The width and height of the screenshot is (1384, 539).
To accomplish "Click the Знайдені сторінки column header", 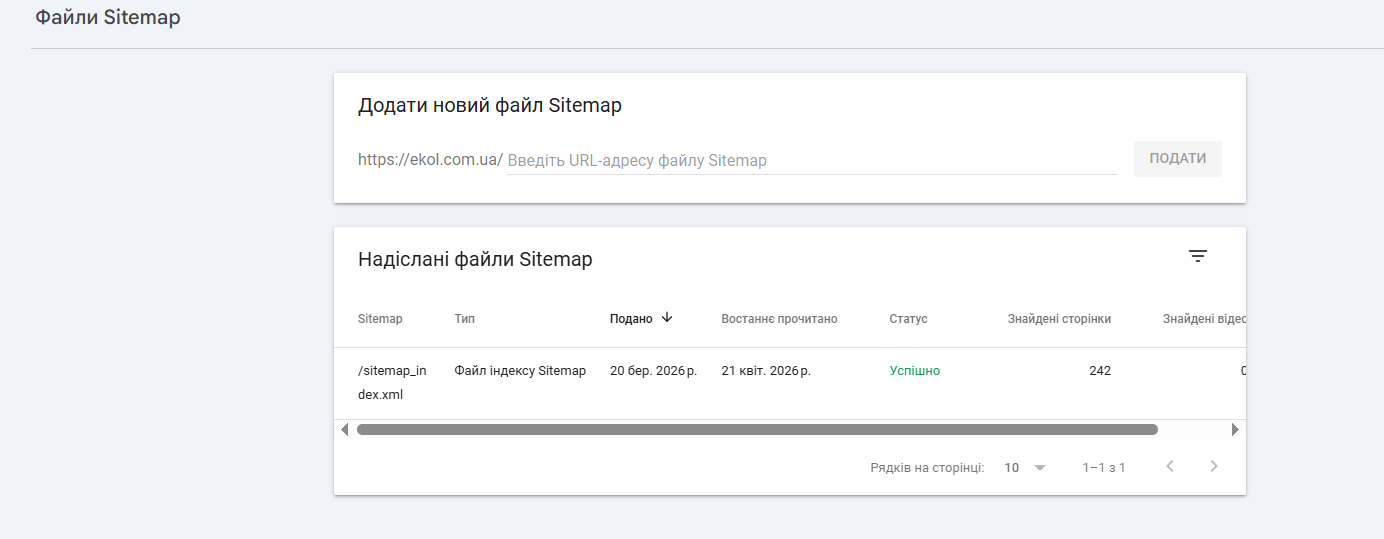I will click(1059, 319).
